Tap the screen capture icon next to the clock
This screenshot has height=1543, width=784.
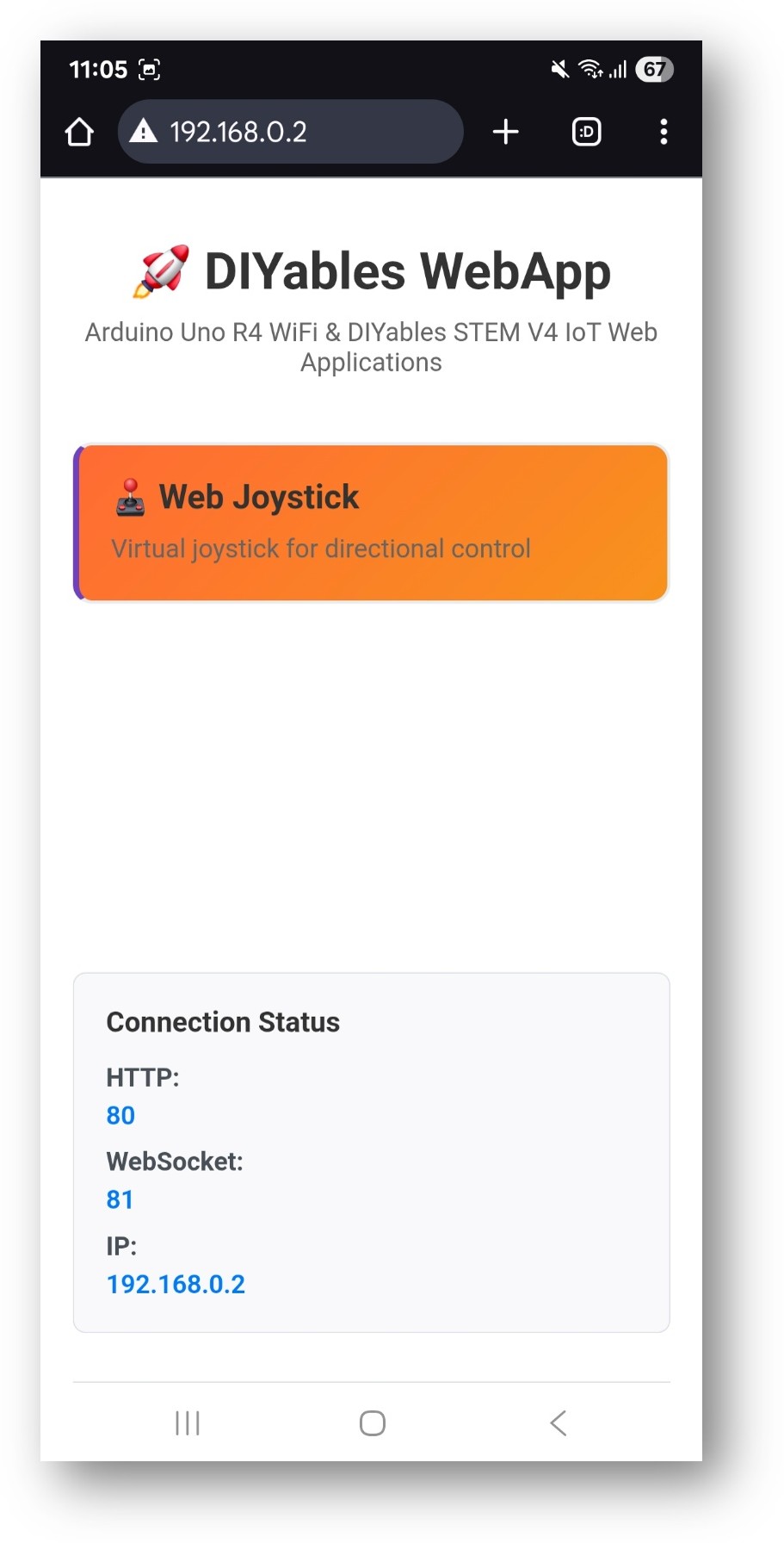pos(149,70)
